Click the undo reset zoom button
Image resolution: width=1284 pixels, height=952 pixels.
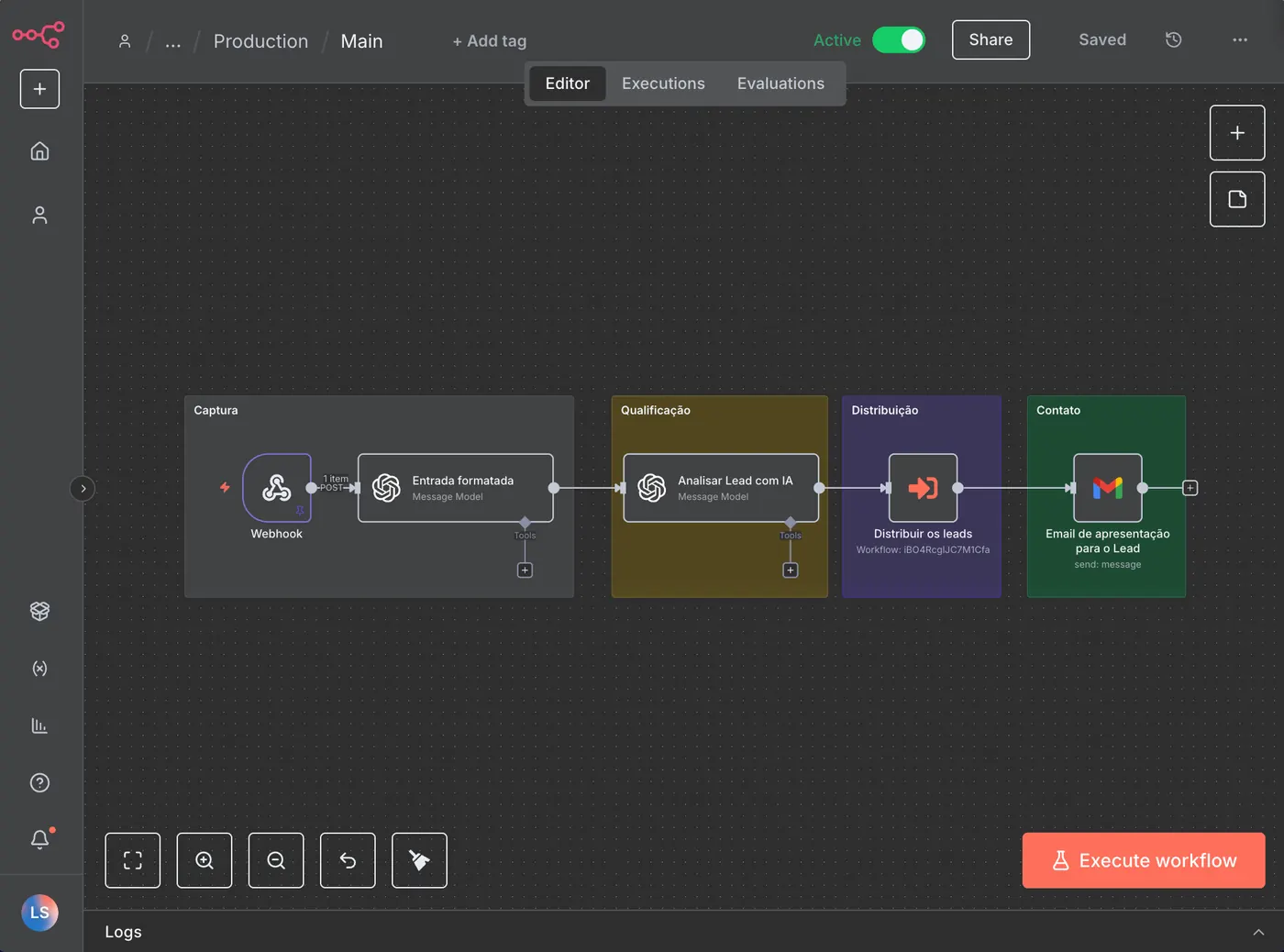(348, 860)
